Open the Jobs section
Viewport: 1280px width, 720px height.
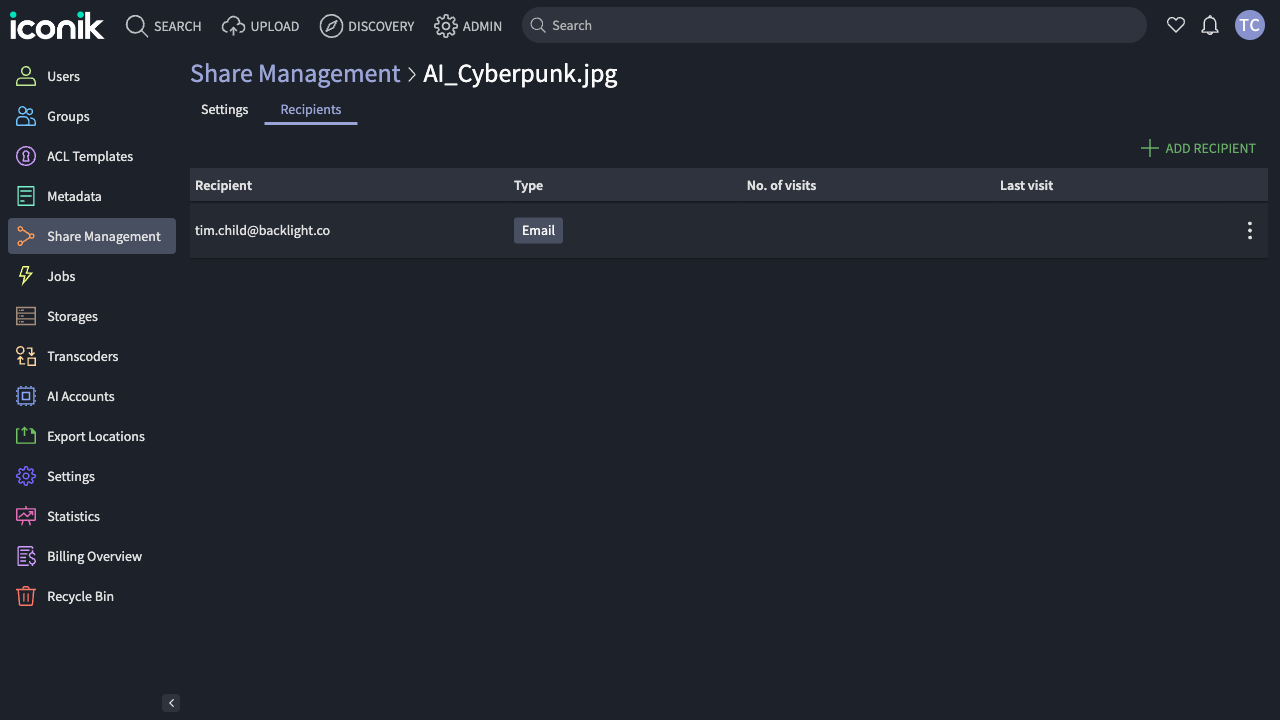[61, 276]
